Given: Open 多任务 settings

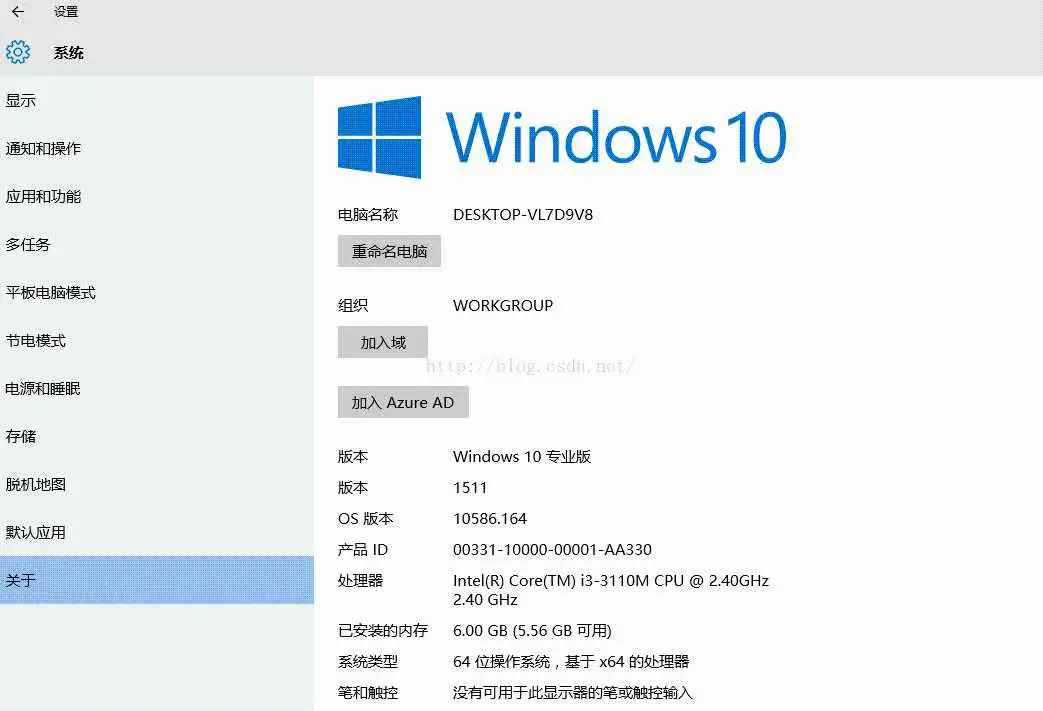Looking at the screenshot, I should [28, 244].
